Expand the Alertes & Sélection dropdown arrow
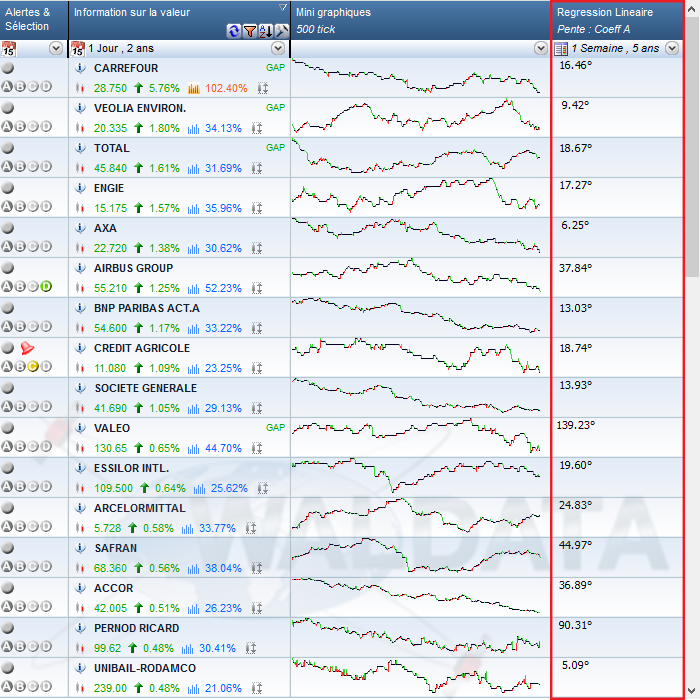 coord(56,48)
